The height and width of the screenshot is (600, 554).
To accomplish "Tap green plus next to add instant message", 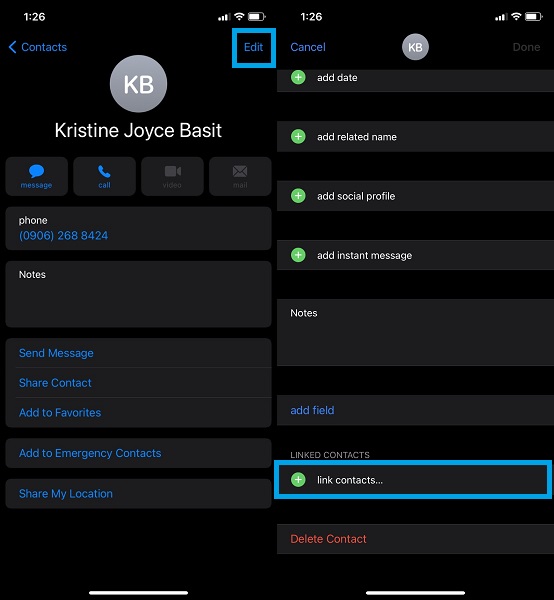I will [298, 255].
